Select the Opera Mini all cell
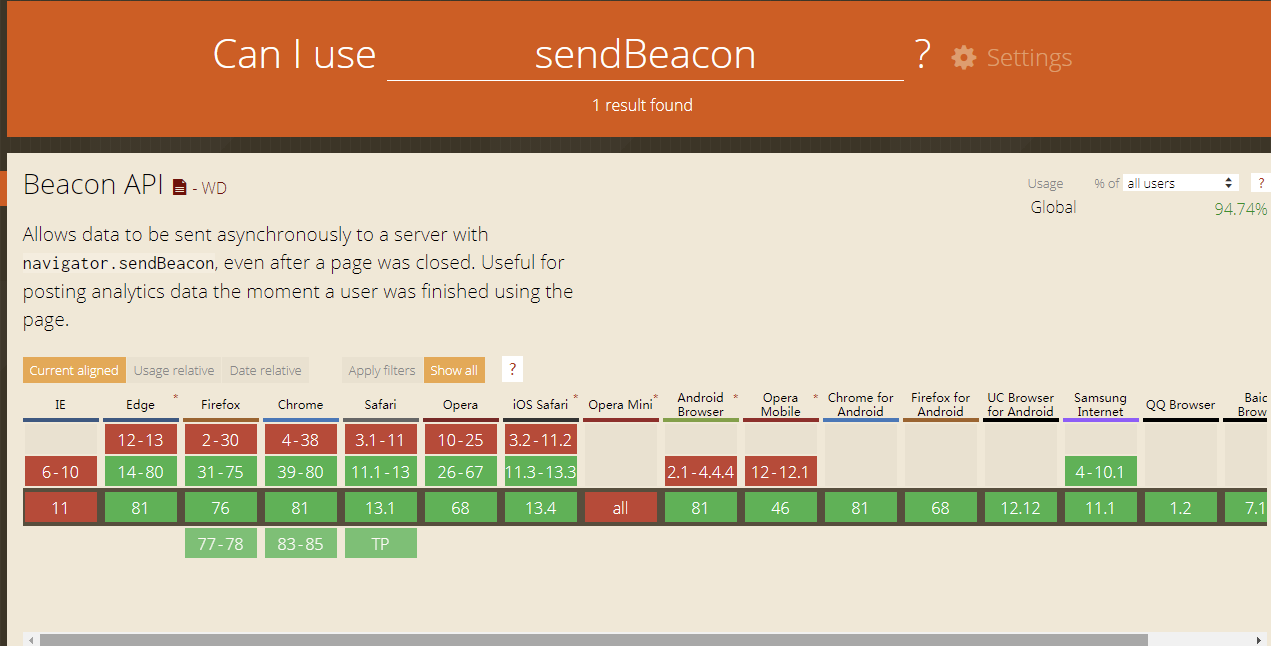Image resolution: width=1271 pixels, height=646 pixels. (x=620, y=507)
